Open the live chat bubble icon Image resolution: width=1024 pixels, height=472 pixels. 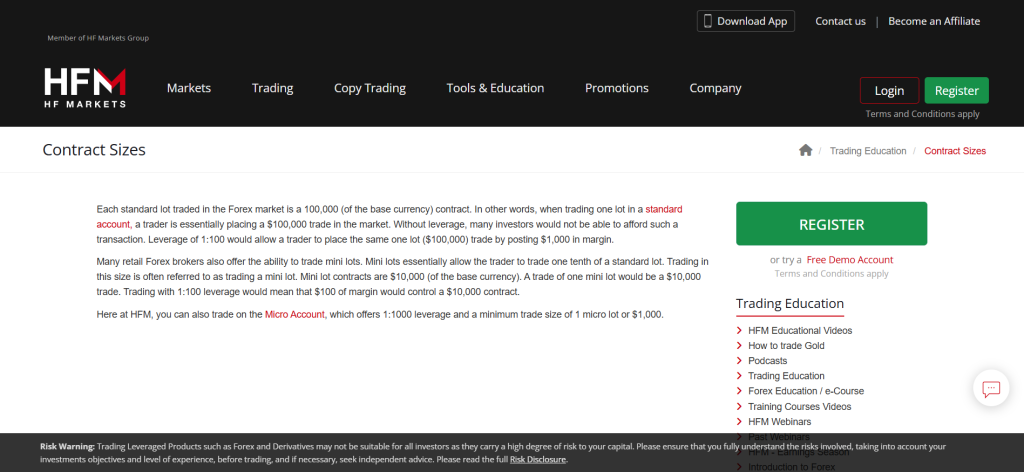click(x=991, y=388)
